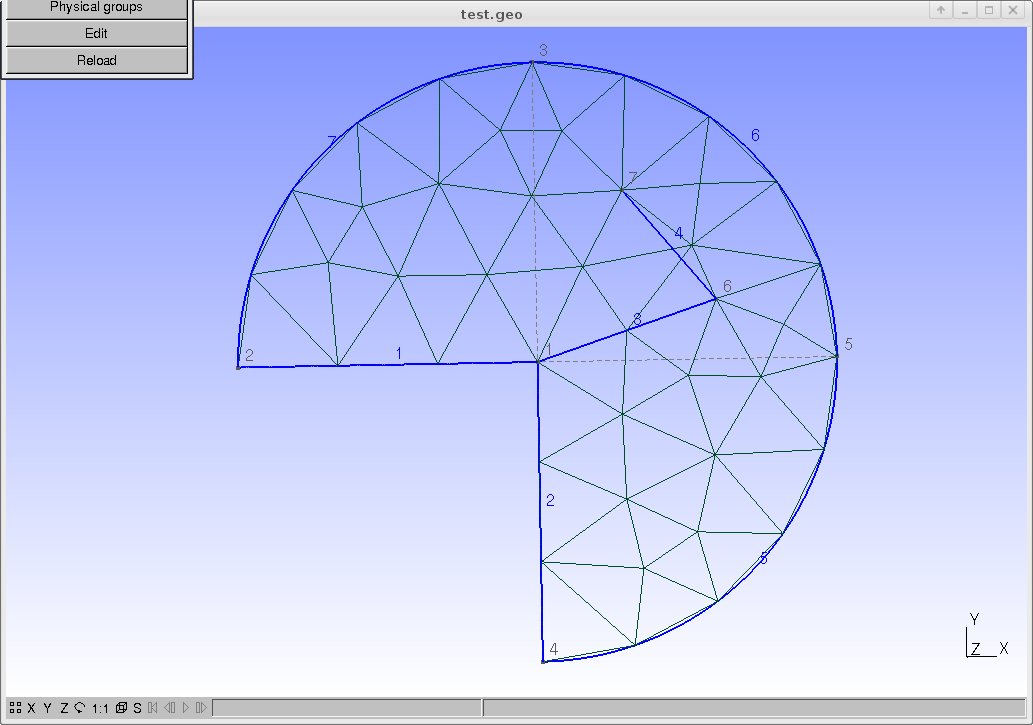Step backward one animation frame

169,708
